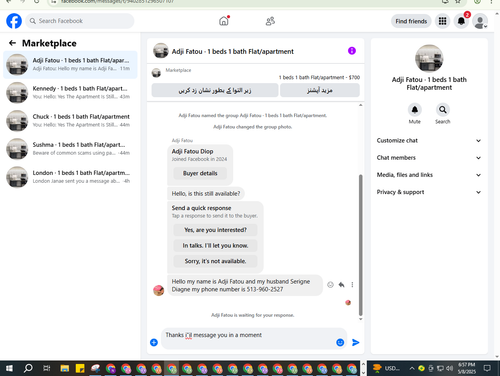Open Sushma conversation in list
The height and width of the screenshot is (376, 500).
pyautogui.click(x=70, y=149)
